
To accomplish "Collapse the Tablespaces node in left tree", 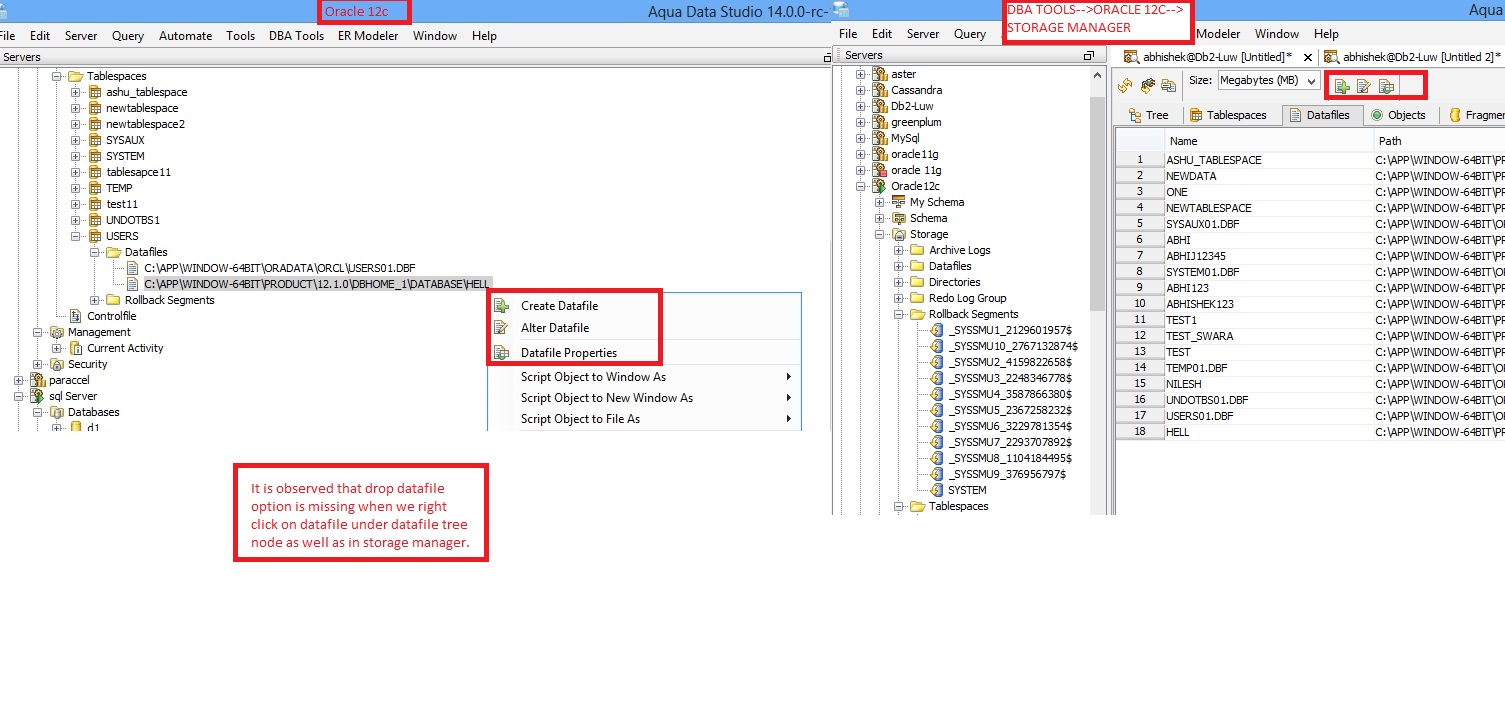I will coord(58,76).
